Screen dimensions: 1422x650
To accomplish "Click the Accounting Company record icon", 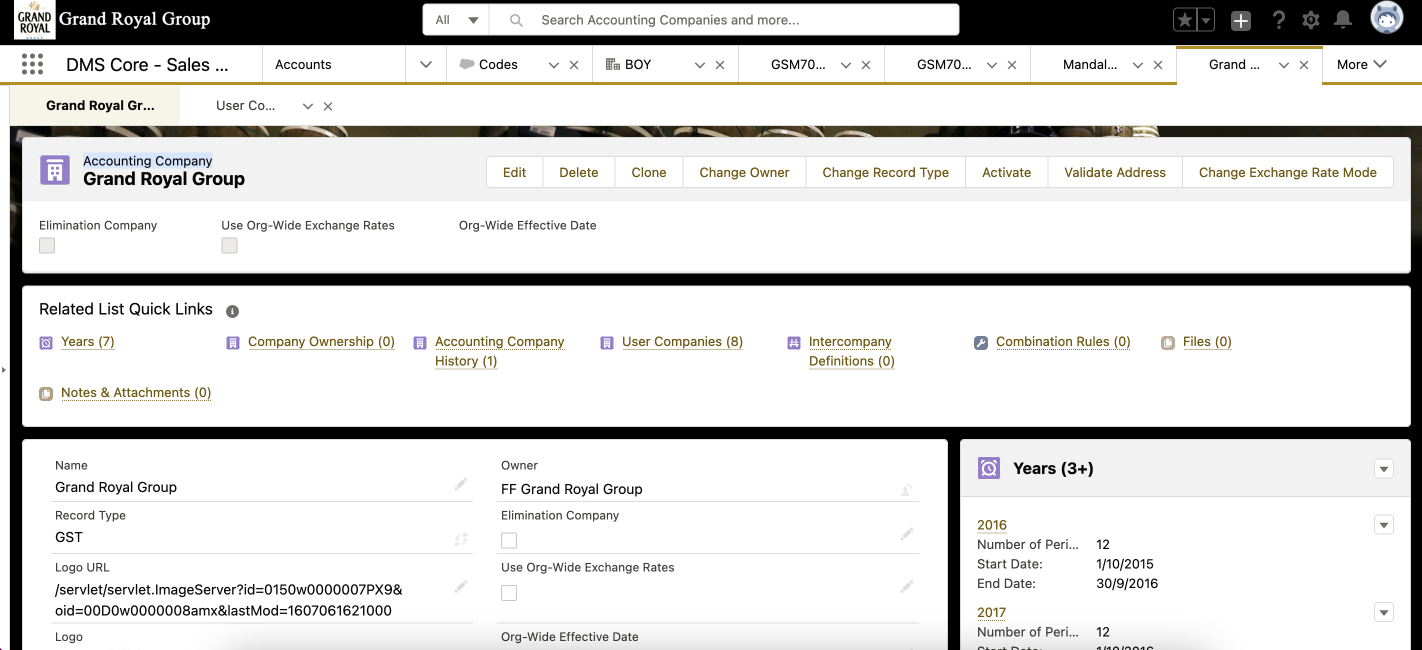I will (x=55, y=170).
